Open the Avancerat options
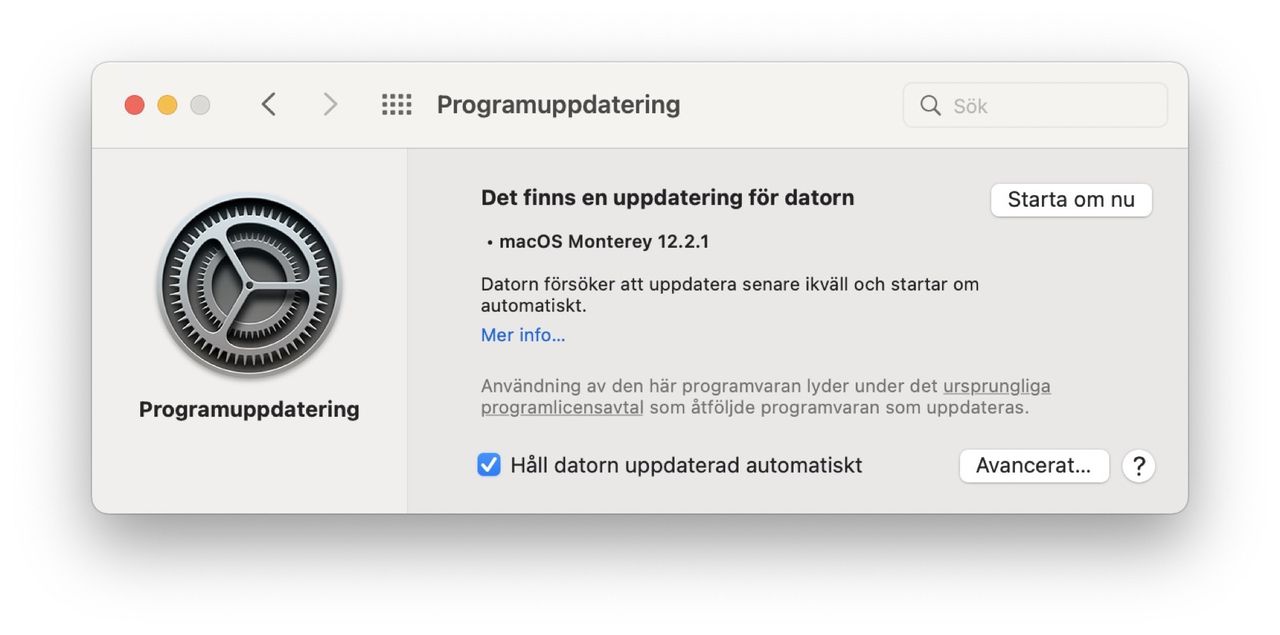This screenshot has width=1280, height=635. point(1034,465)
